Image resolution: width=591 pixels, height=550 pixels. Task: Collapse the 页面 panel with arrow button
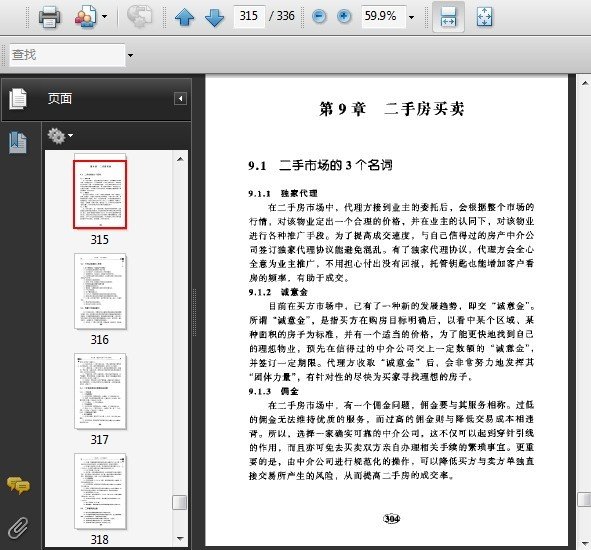pos(180,99)
